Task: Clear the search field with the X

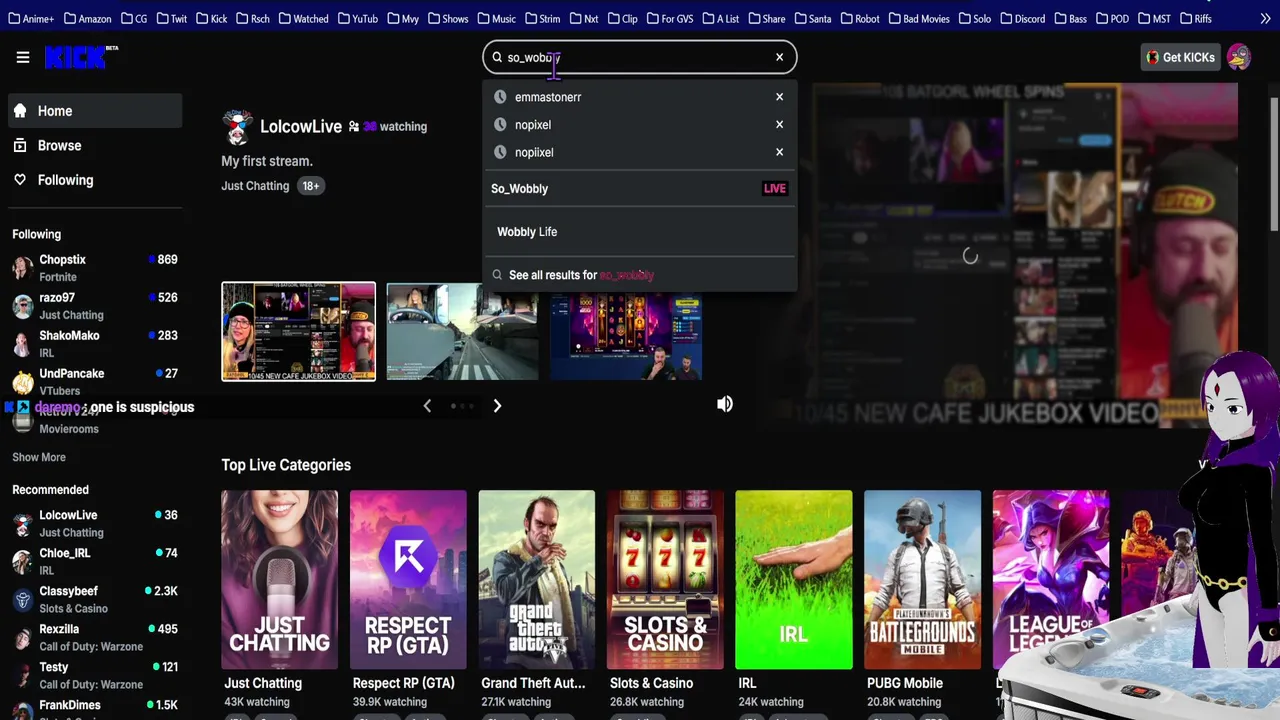Action: point(780,57)
